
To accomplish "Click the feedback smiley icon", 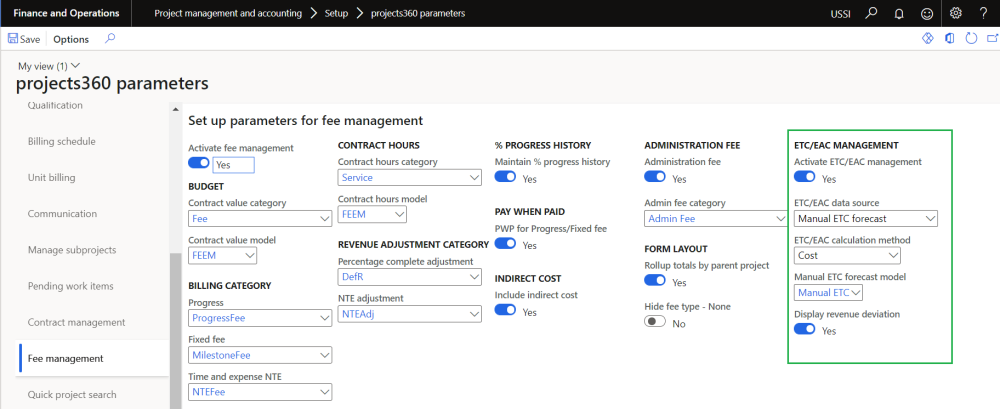I will tap(927, 13).
